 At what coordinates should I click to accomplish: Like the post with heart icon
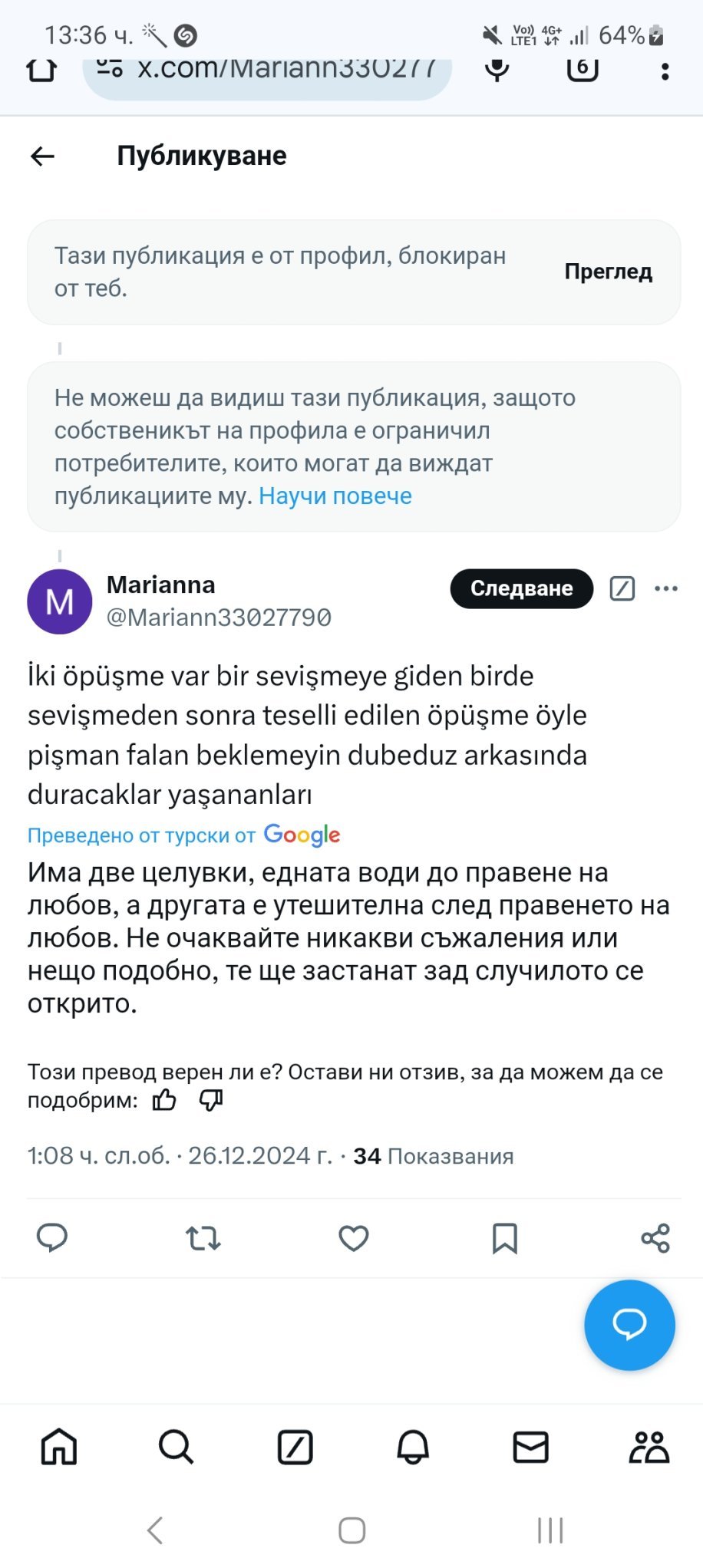(x=354, y=1237)
